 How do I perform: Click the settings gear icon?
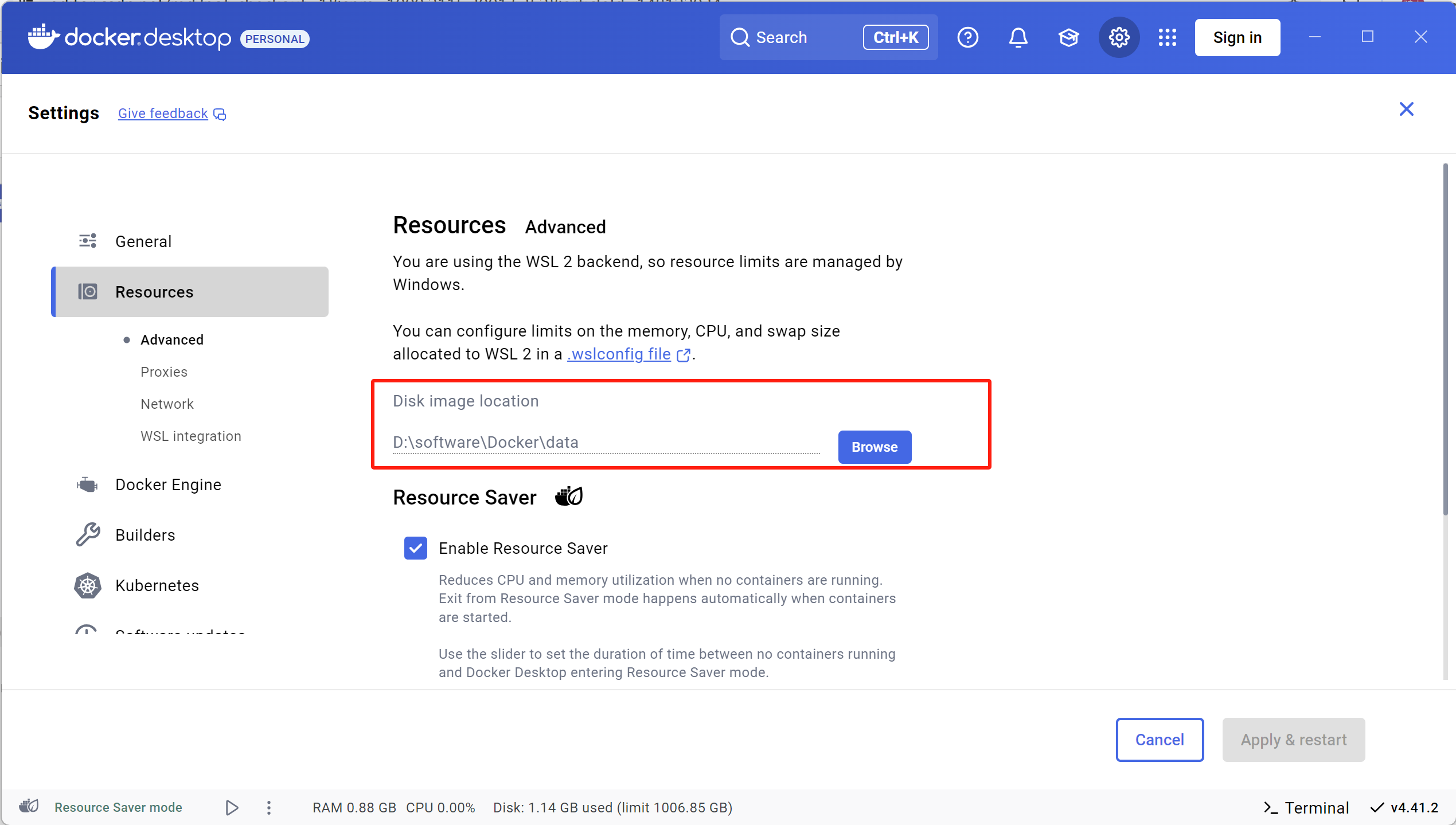[x=1119, y=38]
